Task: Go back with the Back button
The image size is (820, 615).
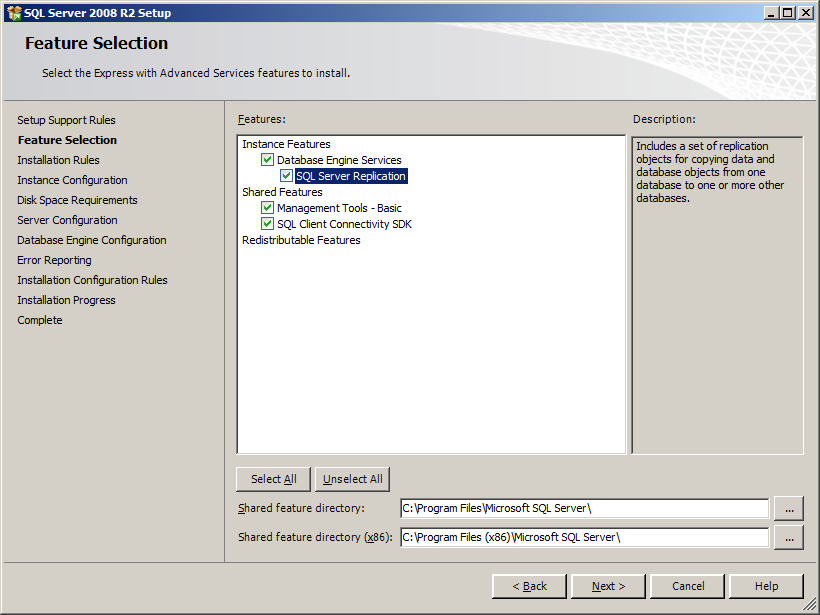Action: 529,586
